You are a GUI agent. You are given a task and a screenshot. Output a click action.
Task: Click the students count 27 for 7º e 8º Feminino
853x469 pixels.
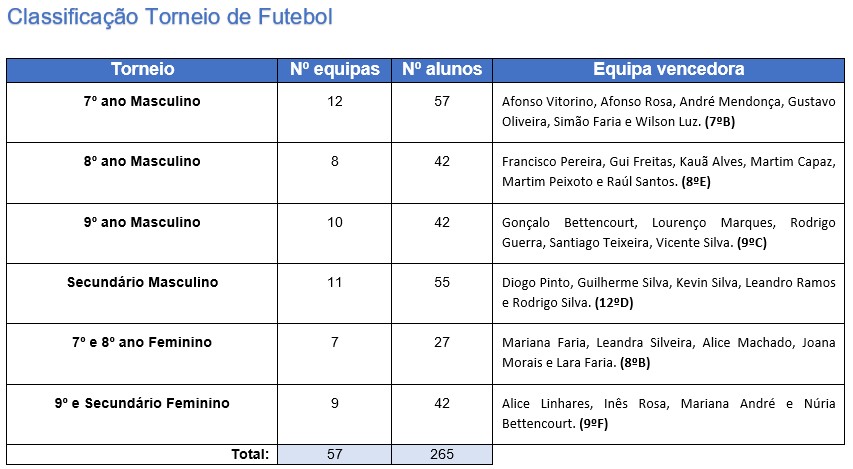coord(442,342)
